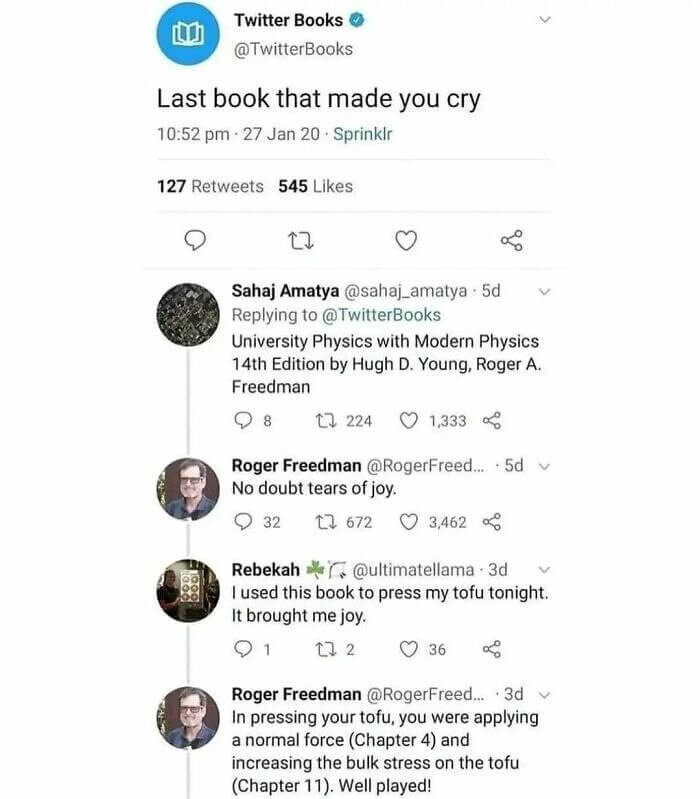
Task: View the 127 Retweets list
Action: tap(210, 186)
